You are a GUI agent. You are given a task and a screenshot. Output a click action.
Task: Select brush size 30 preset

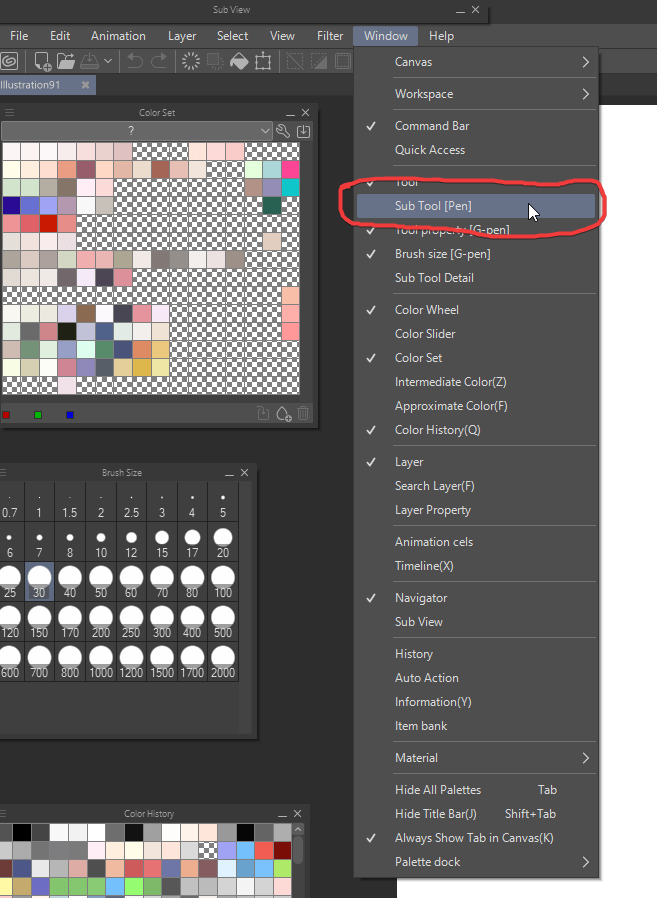point(39,581)
